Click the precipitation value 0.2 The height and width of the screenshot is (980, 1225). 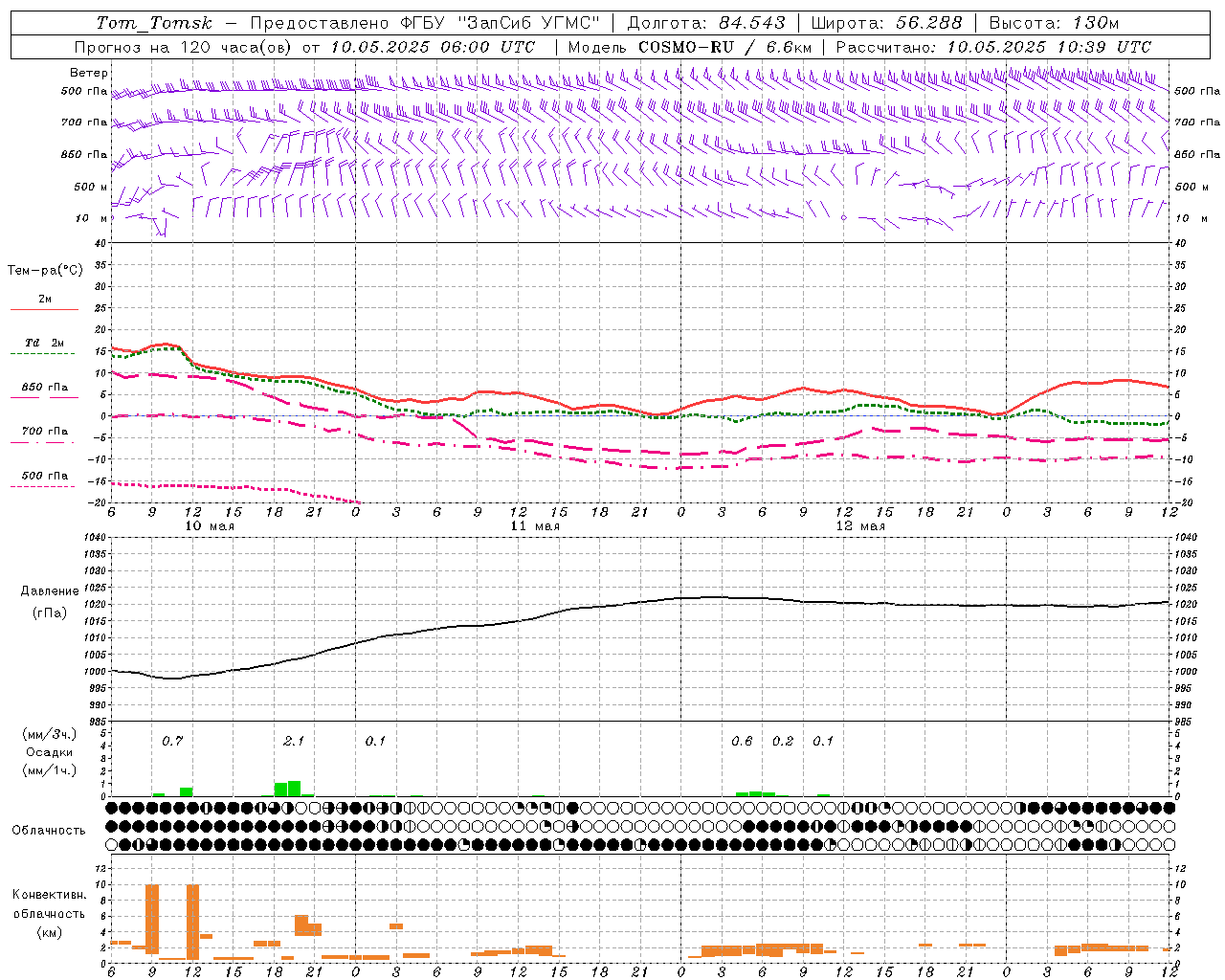783,742
